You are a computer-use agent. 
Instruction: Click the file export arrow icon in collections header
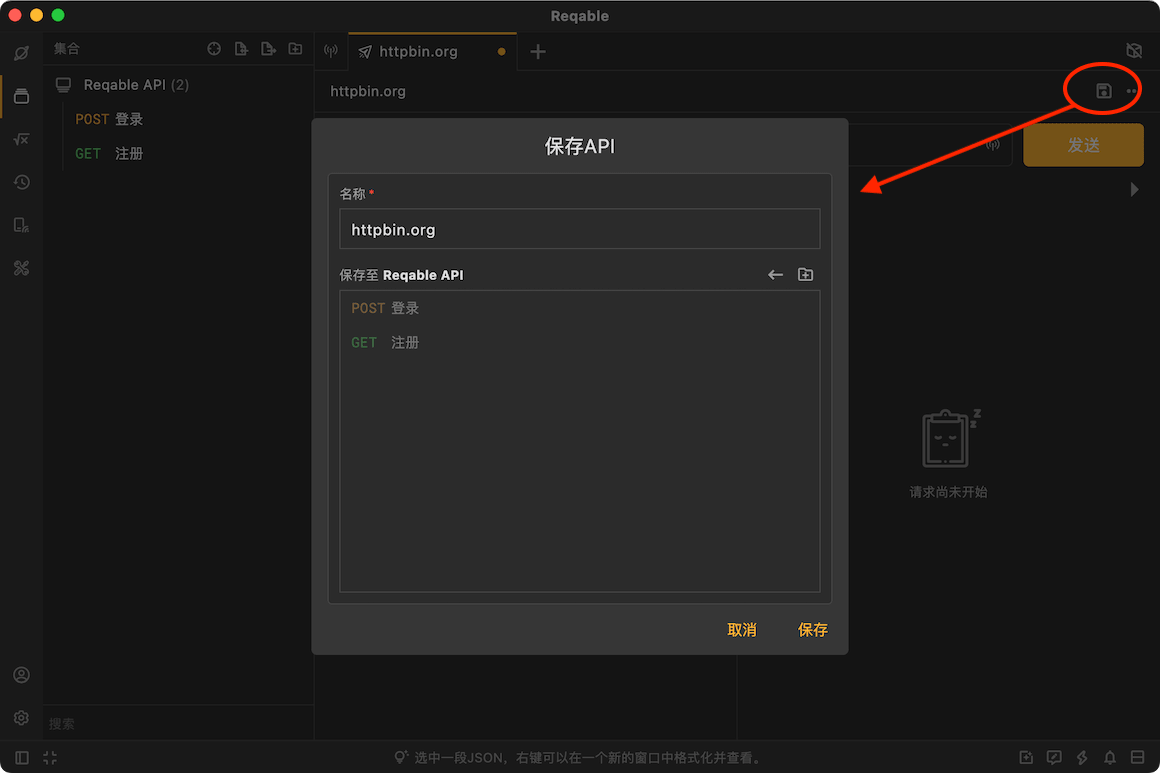click(x=269, y=49)
